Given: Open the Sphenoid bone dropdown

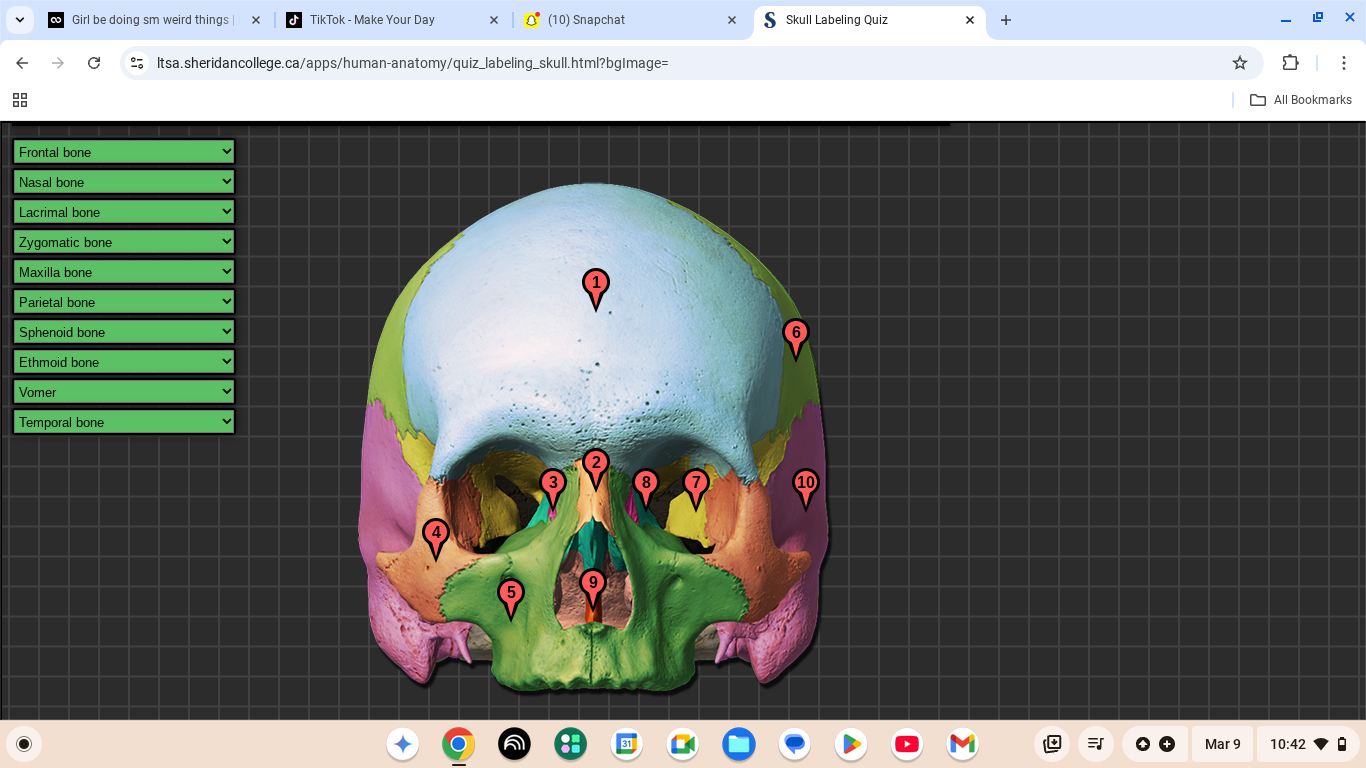Looking at the screenshot, I should (124, 332).
